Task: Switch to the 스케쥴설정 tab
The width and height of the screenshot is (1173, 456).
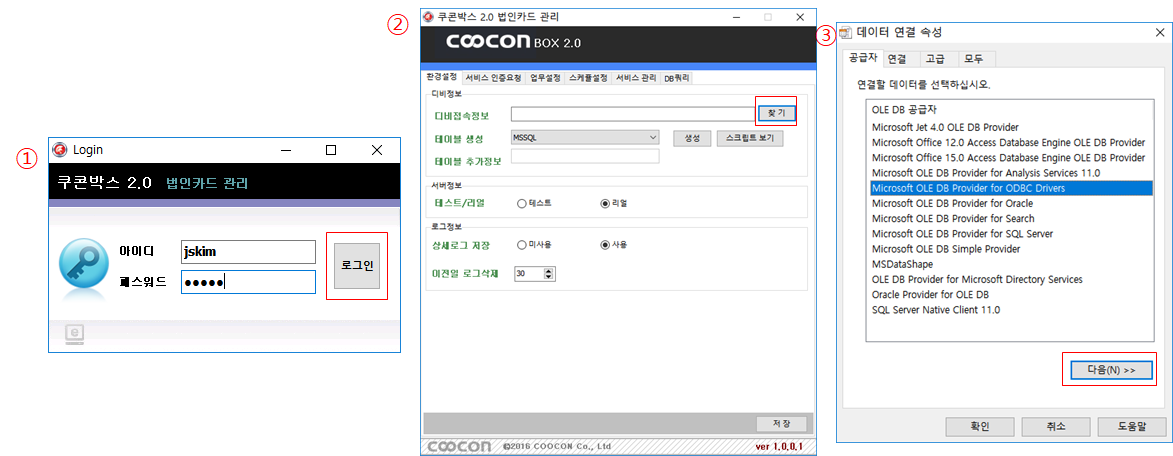Action: (x=588, y=78)
